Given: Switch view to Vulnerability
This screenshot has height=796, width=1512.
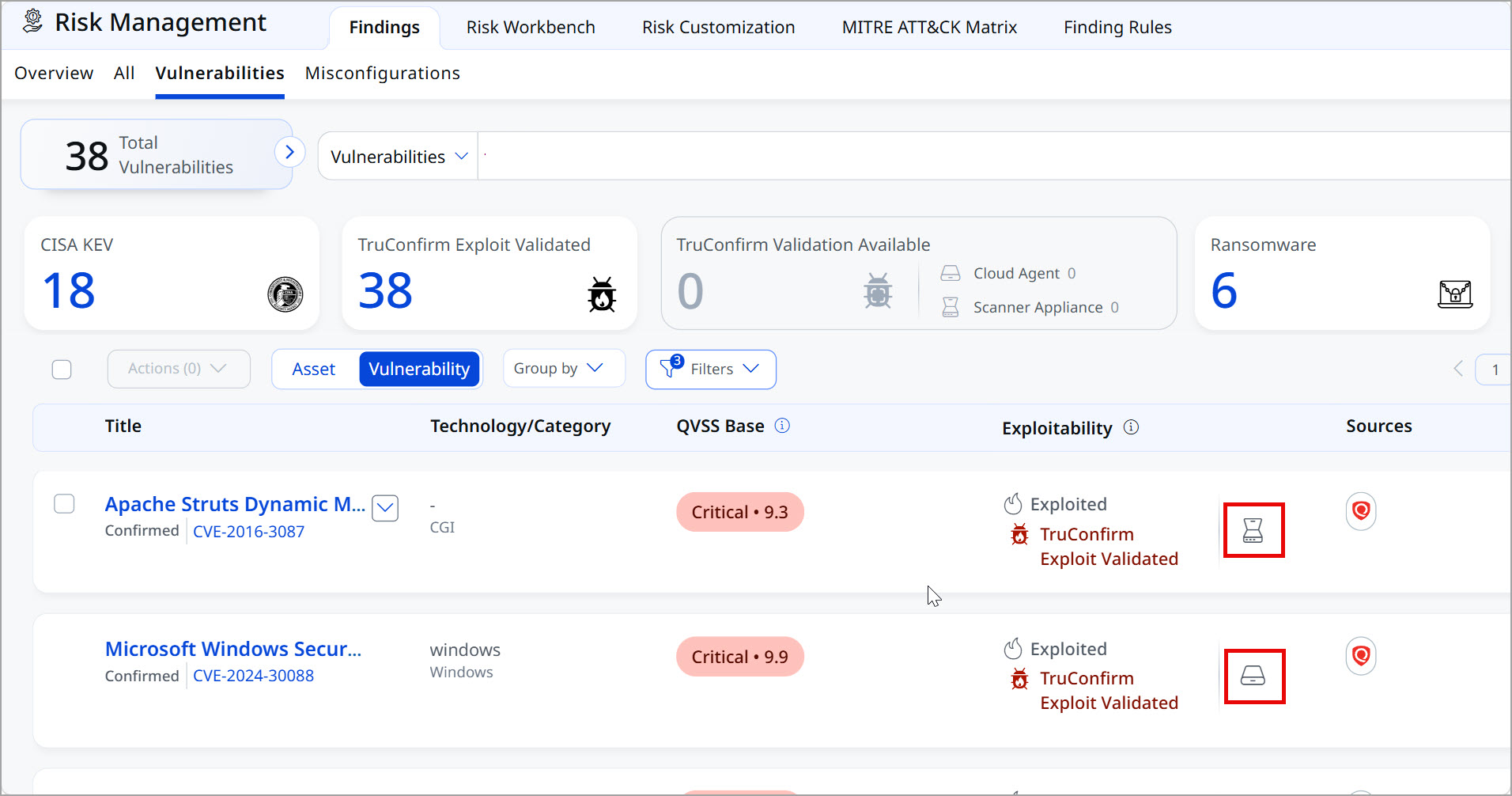Looking at the screenshot, I should pyautogui.click(x=419, y=370).
